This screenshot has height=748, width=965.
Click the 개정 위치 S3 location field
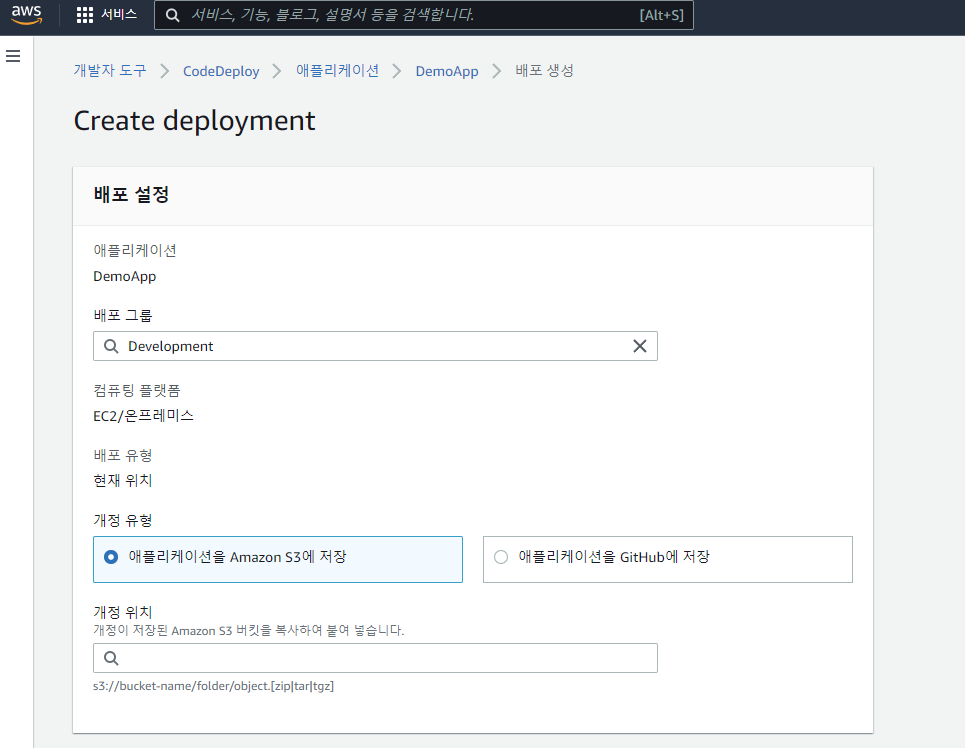[x=375, y=658]
